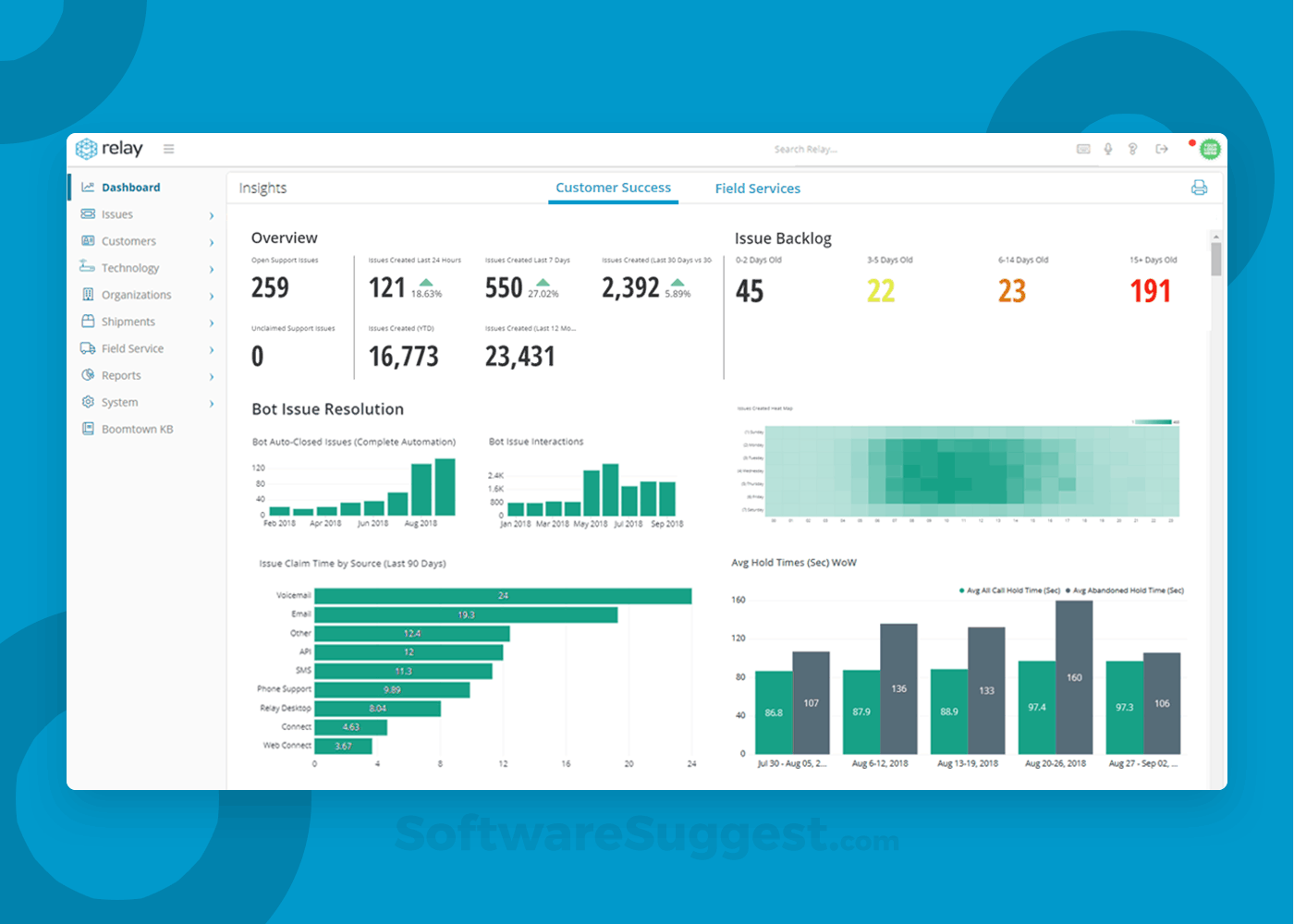This screenshot has height=924, width=1294.
Task: Click the logout icon in the top bar
Action: coord(1161,148)
